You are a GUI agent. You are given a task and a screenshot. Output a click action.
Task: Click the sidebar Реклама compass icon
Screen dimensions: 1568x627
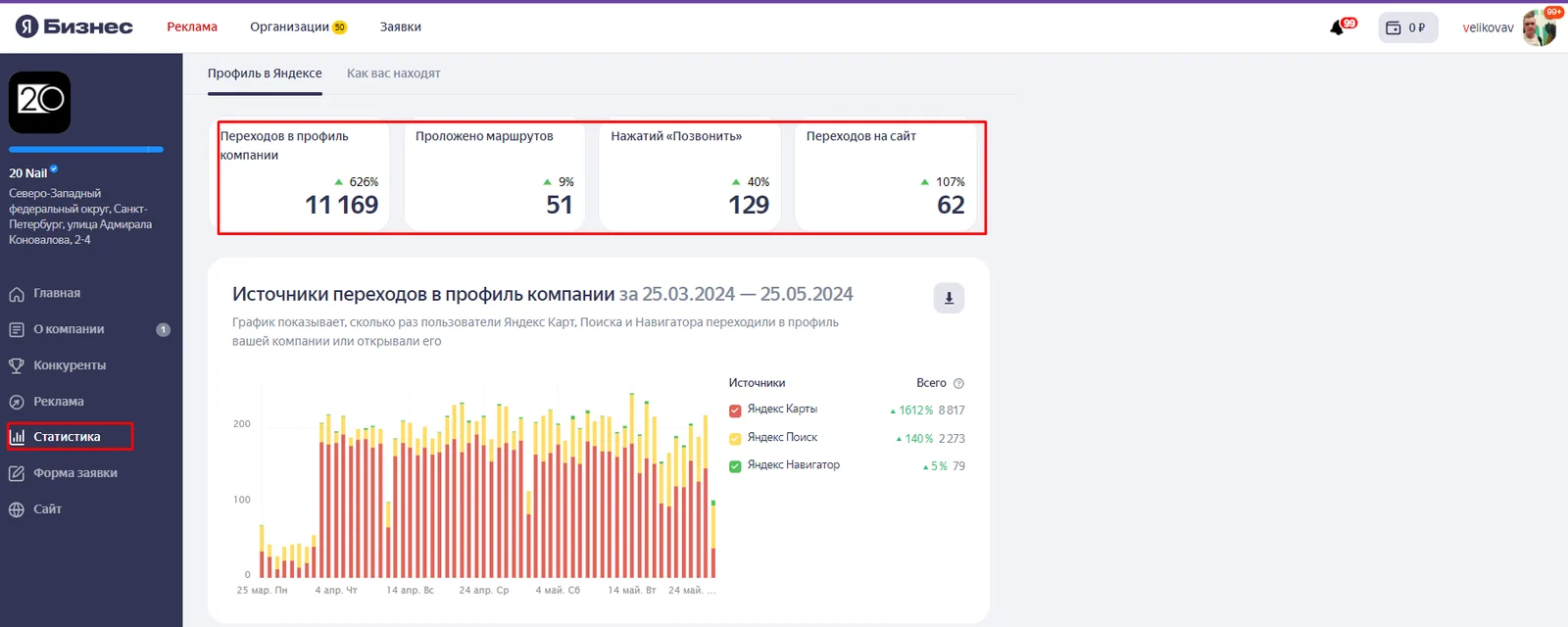pos(17,402)
